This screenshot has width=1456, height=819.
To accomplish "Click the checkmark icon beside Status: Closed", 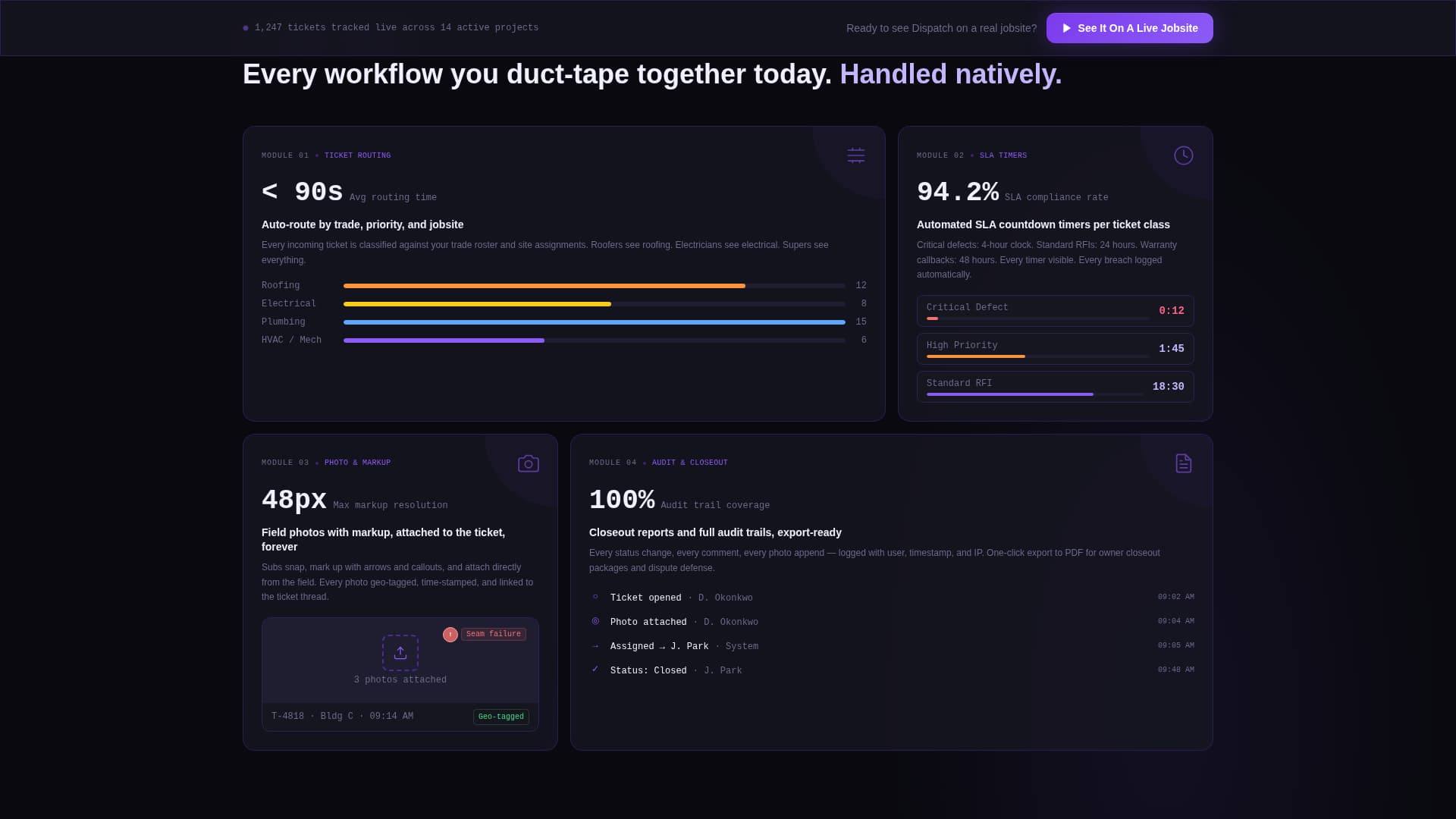I will click(x=595, y=670).
